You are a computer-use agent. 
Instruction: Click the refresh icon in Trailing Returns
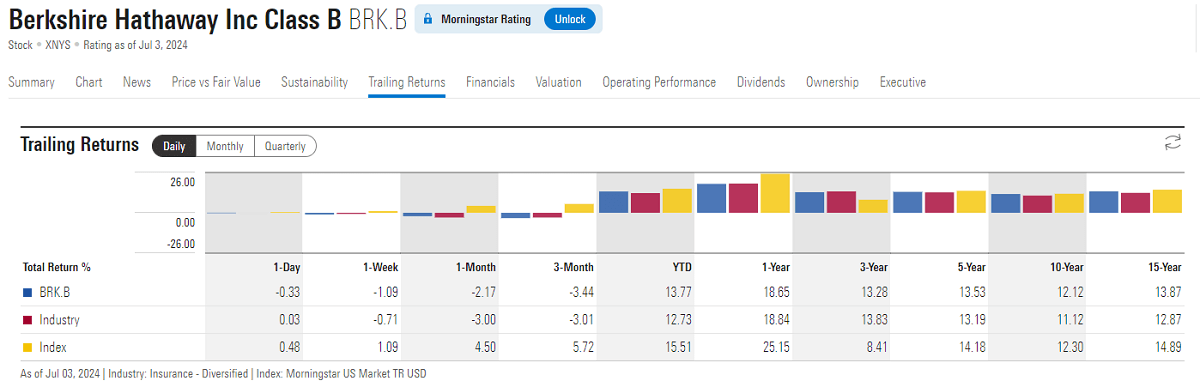[x=1173, y=143]
